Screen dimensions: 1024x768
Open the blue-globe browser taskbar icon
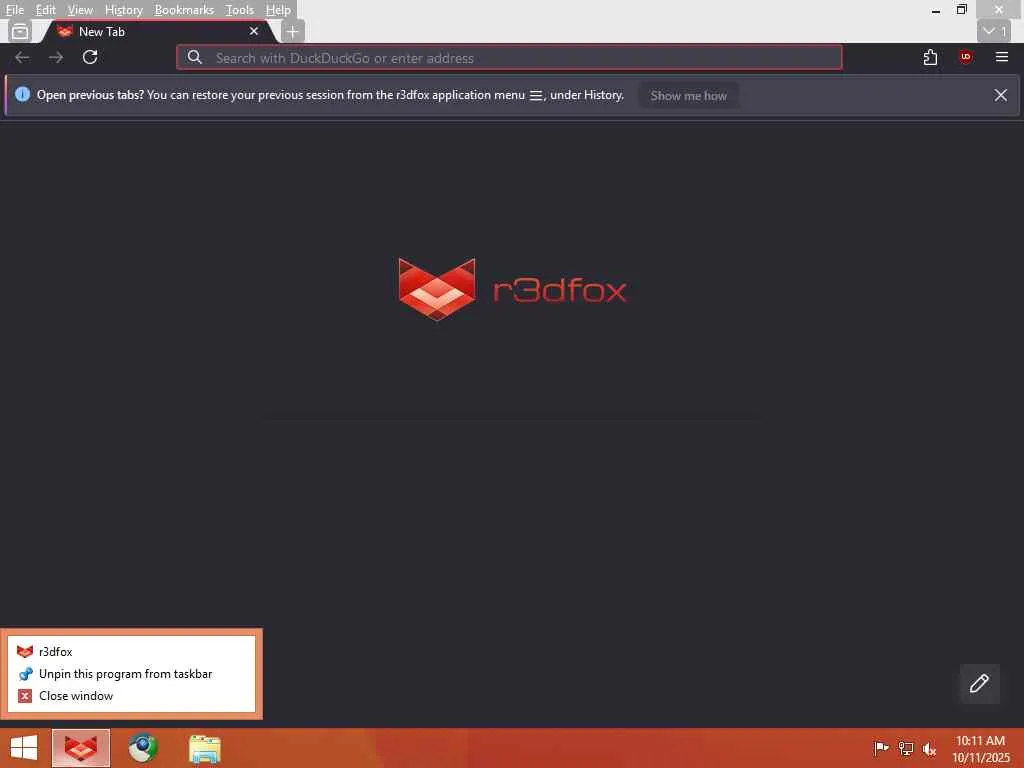[x=143, y=748]
